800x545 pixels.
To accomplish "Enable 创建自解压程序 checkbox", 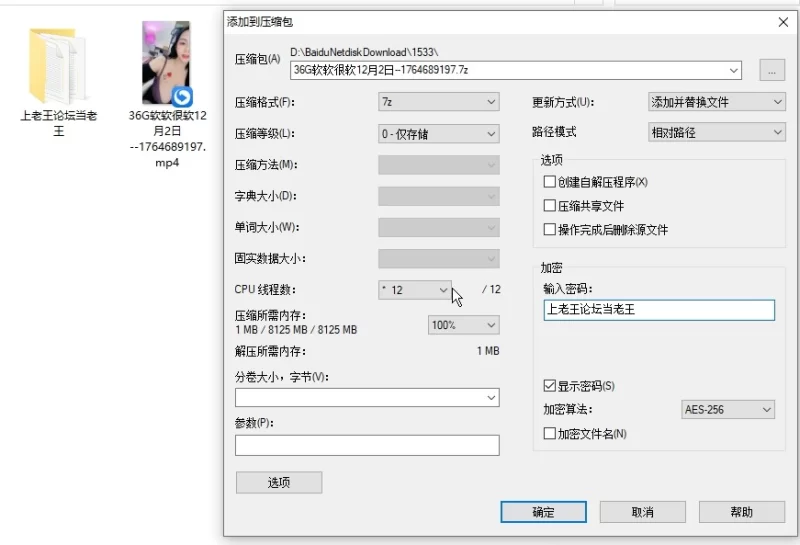I will [549, 182].
